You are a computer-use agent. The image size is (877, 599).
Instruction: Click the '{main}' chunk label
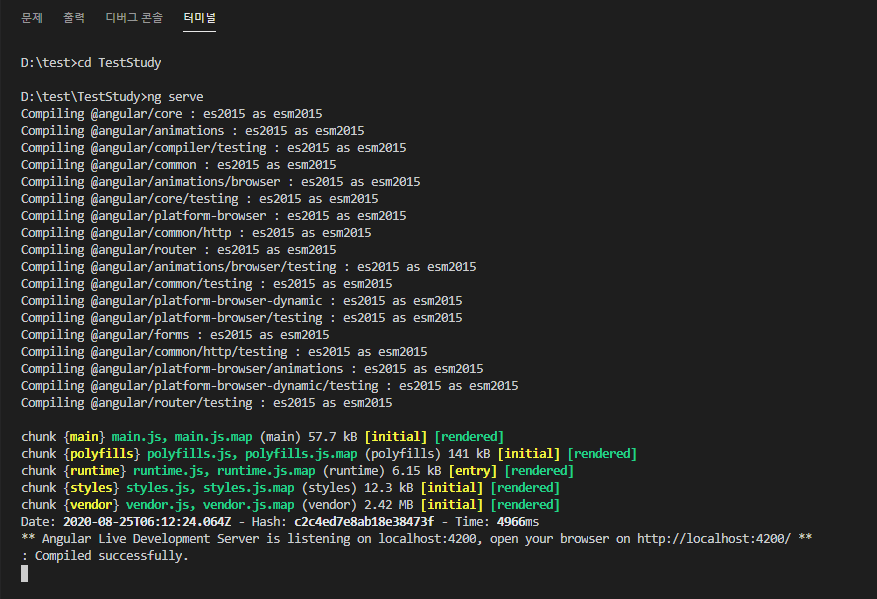84,437
